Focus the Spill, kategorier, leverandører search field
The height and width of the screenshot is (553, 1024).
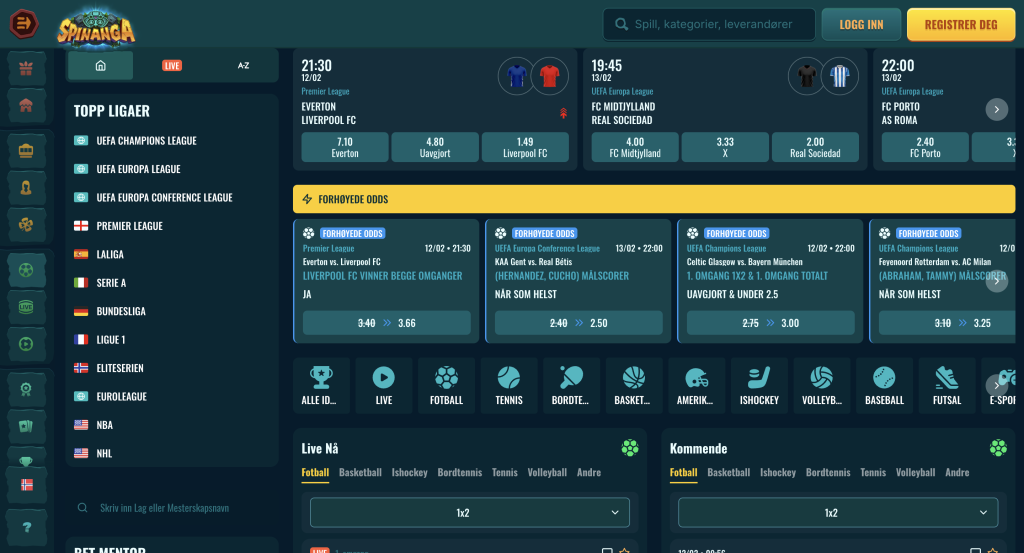pos(709,25)
